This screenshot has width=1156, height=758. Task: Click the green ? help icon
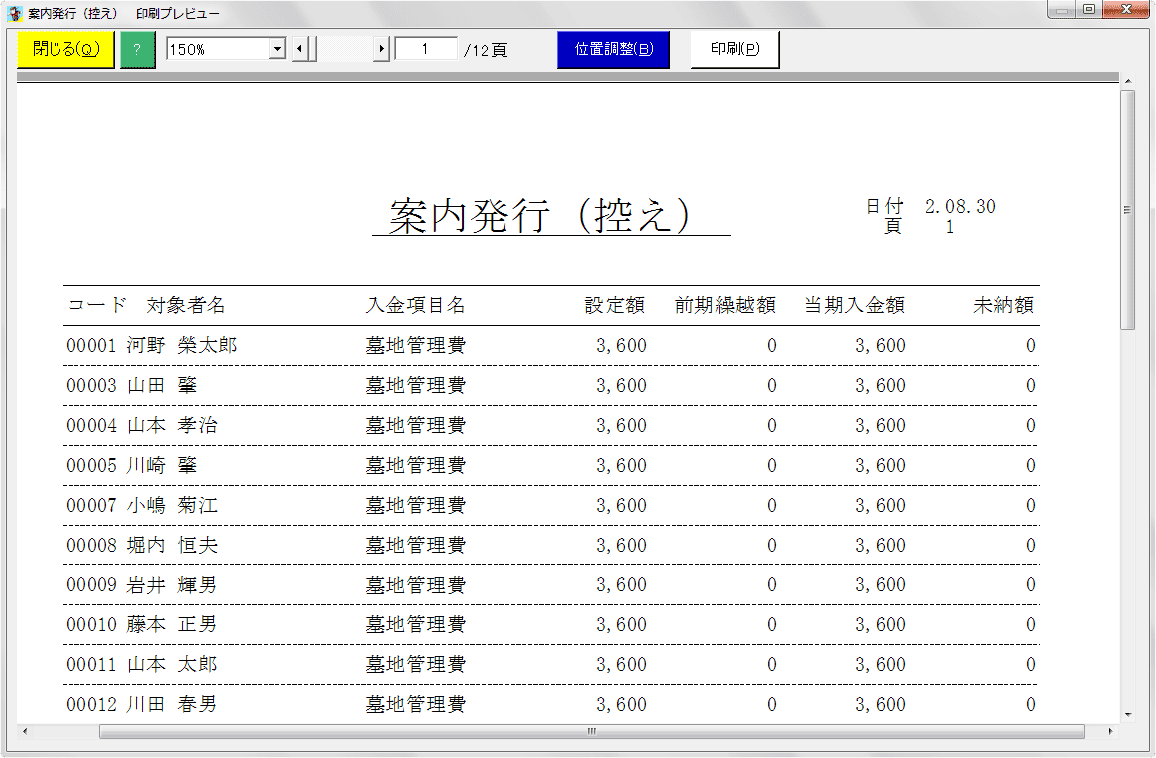[137, 48]
